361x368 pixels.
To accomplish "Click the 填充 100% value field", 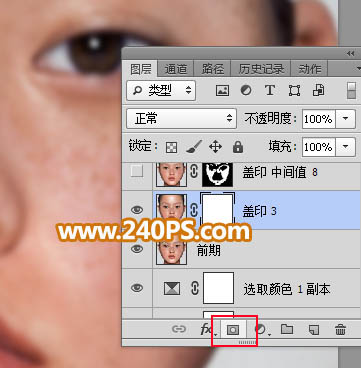I will coord(319,147).
